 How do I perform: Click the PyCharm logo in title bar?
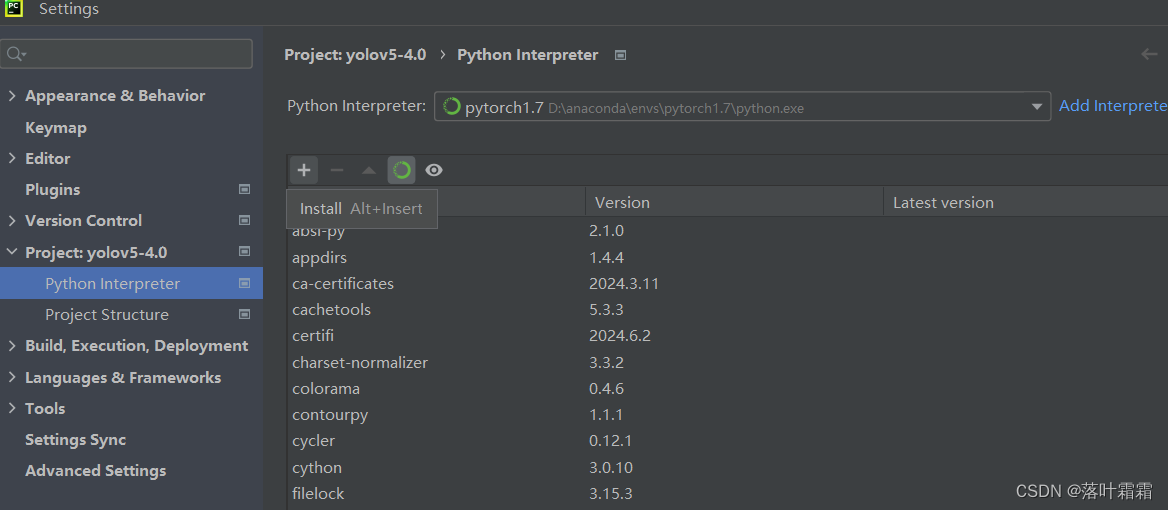(13, 8)
